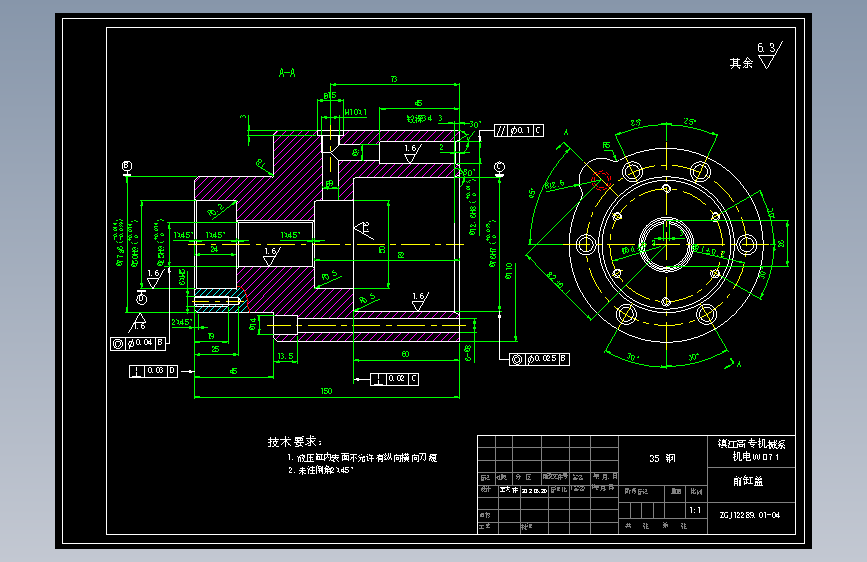Click technical requirement line 2 text

click(321, 470)
